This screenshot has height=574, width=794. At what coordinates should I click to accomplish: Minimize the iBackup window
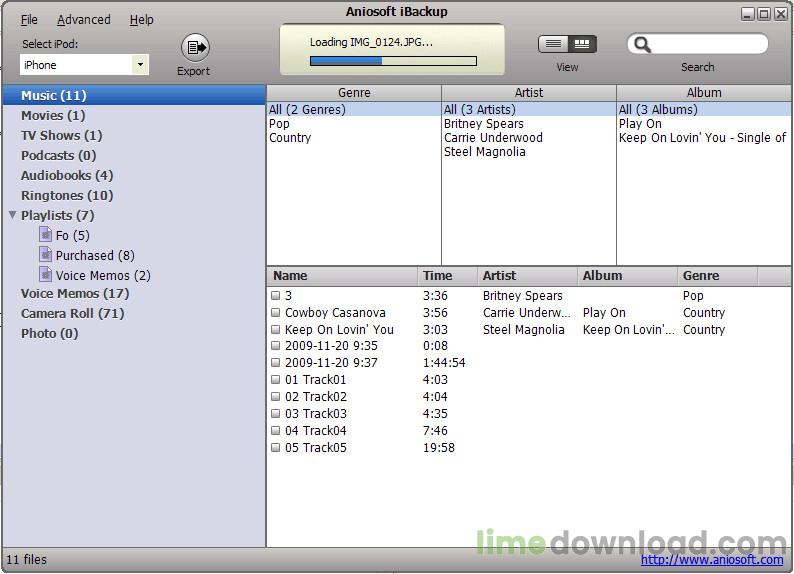click(747, 14)
